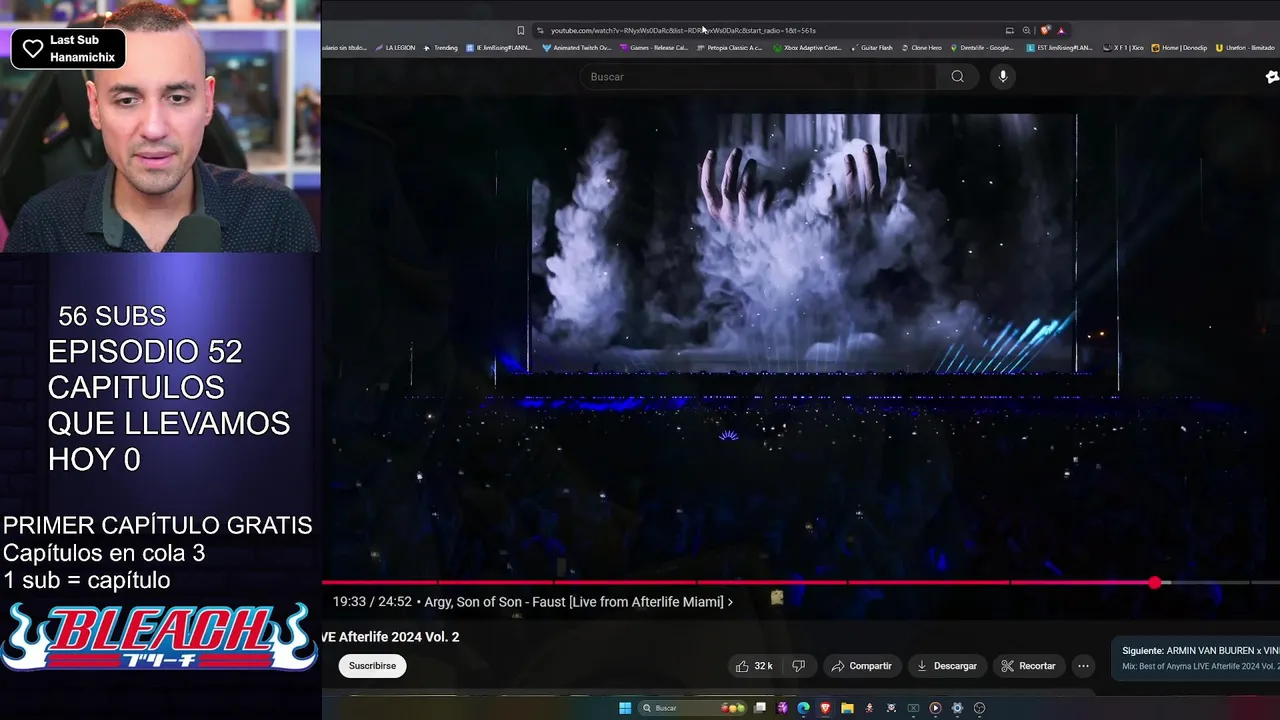Click the browser address bar URL

[x=683, y=30]
